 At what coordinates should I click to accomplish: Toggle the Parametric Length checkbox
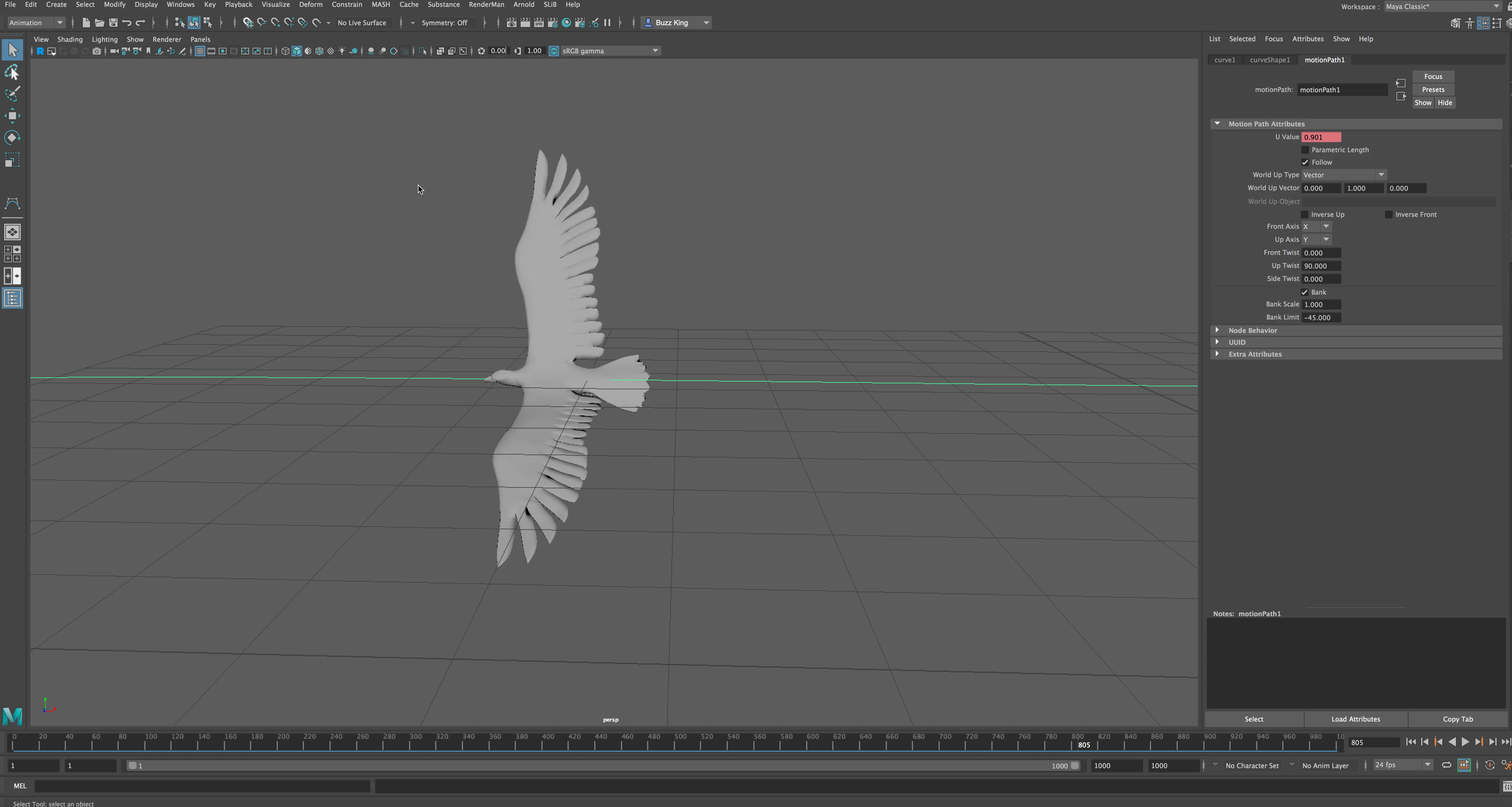pos(1305,150)
